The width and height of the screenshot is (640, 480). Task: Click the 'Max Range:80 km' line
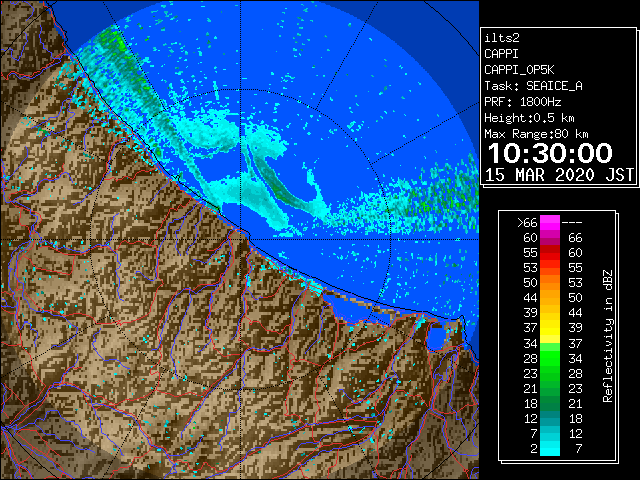[x=536, y=134]
